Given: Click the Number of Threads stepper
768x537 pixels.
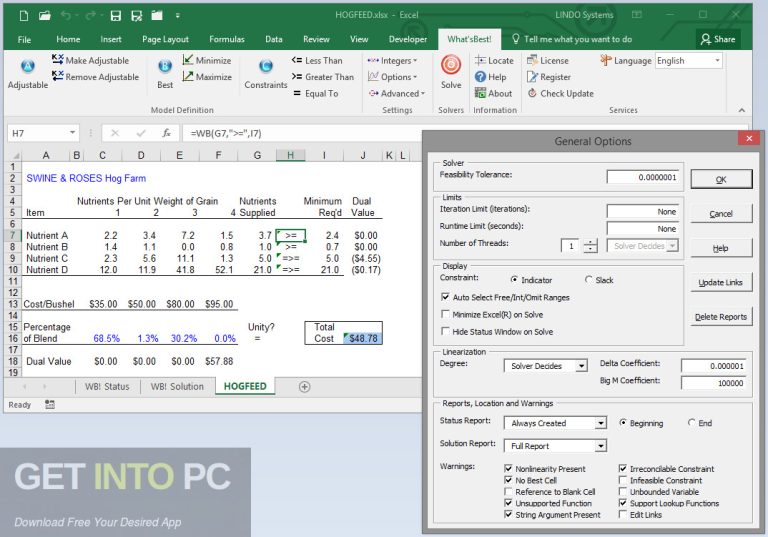Looking at the screenshot, I should tap(591, 245).
